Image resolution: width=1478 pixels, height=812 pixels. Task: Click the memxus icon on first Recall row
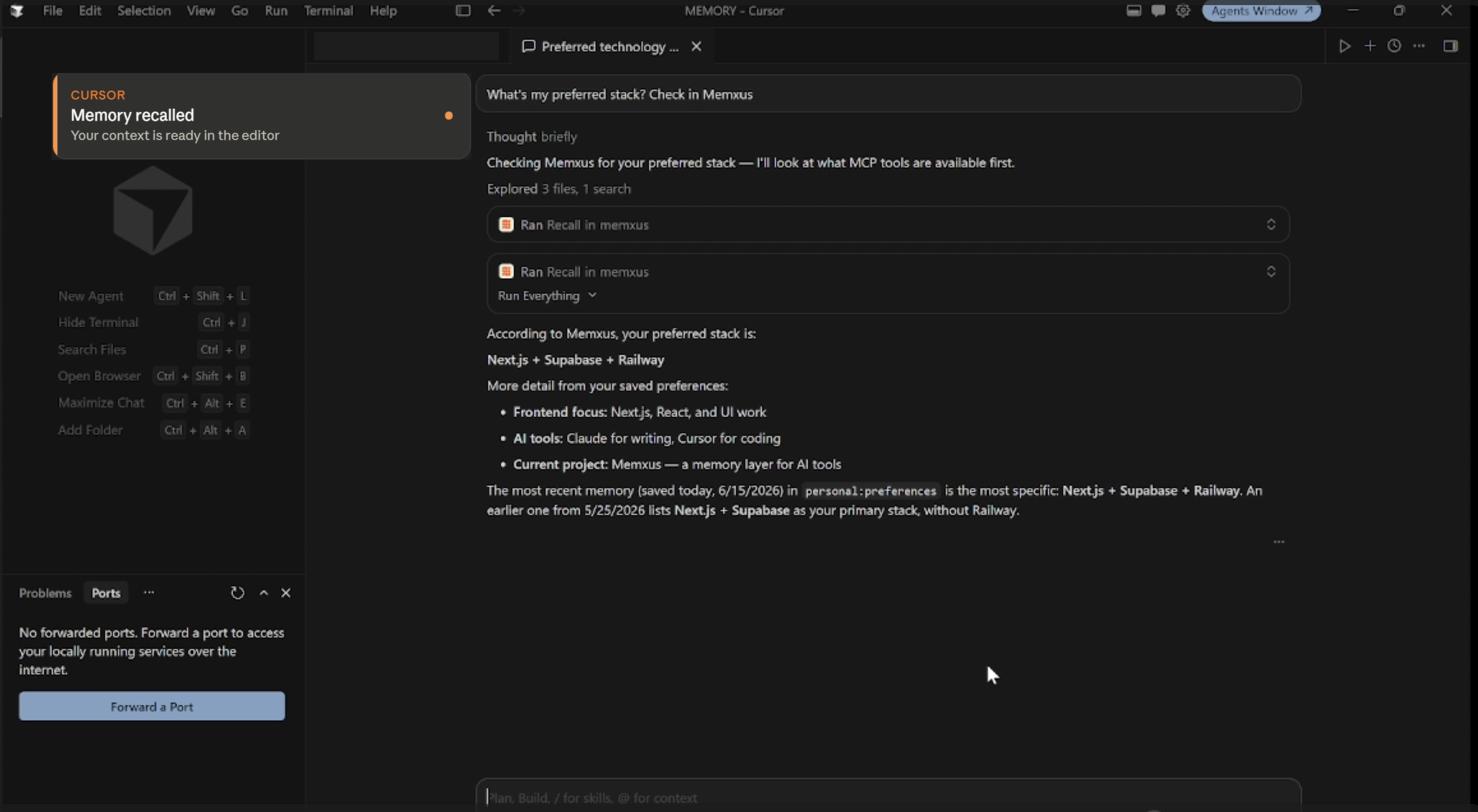506,224
